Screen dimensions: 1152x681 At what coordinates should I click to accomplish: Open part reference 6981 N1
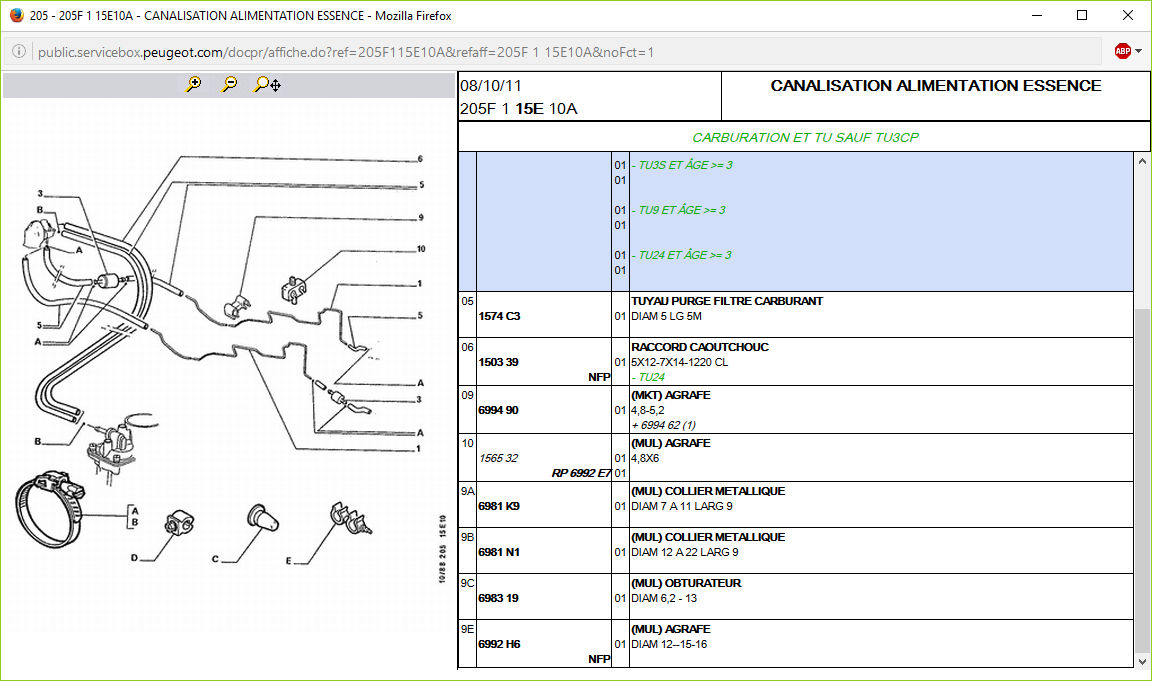coord(499,552)
